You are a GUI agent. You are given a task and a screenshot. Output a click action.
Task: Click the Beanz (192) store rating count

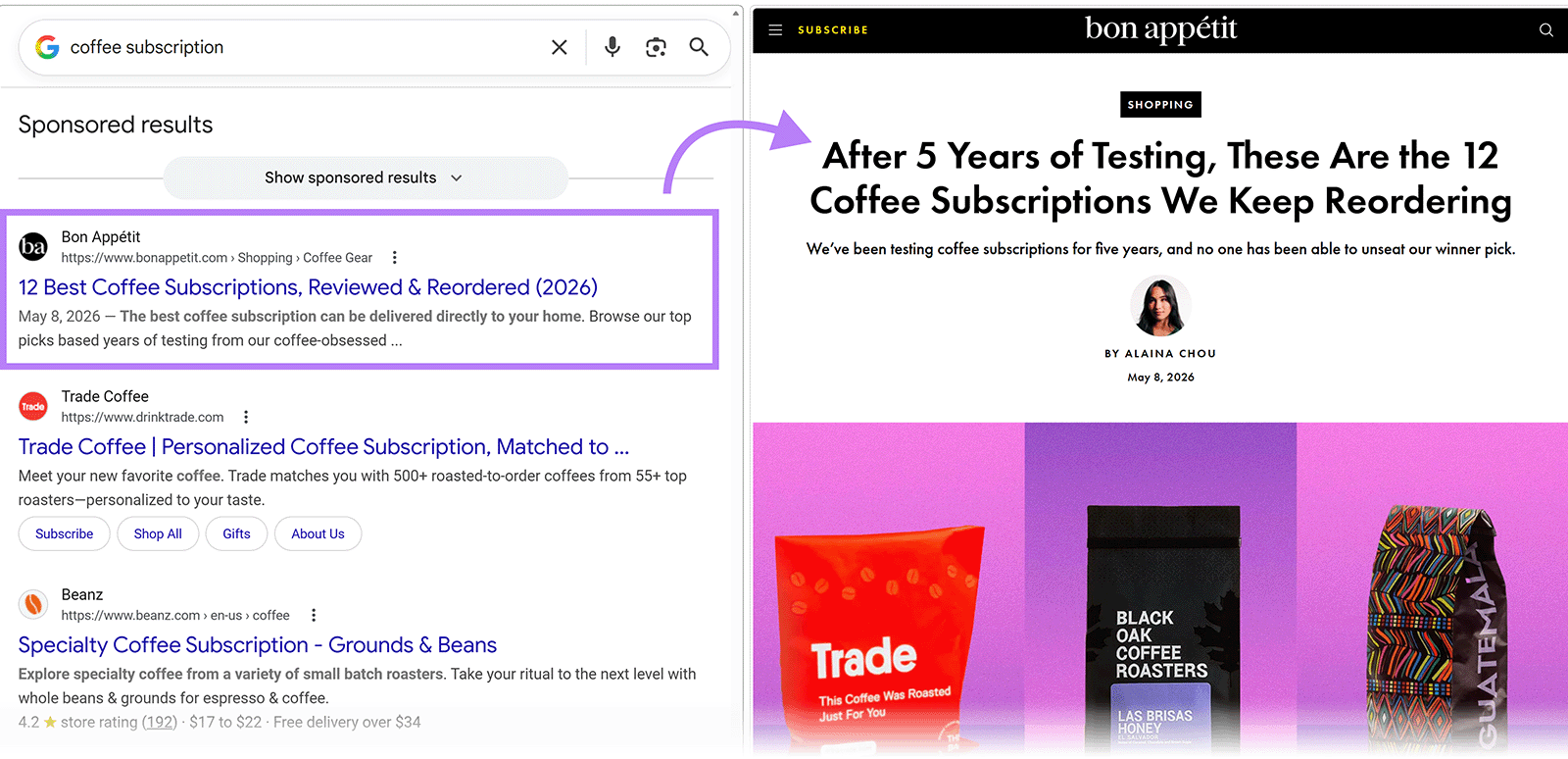click(x=160, y=722)
